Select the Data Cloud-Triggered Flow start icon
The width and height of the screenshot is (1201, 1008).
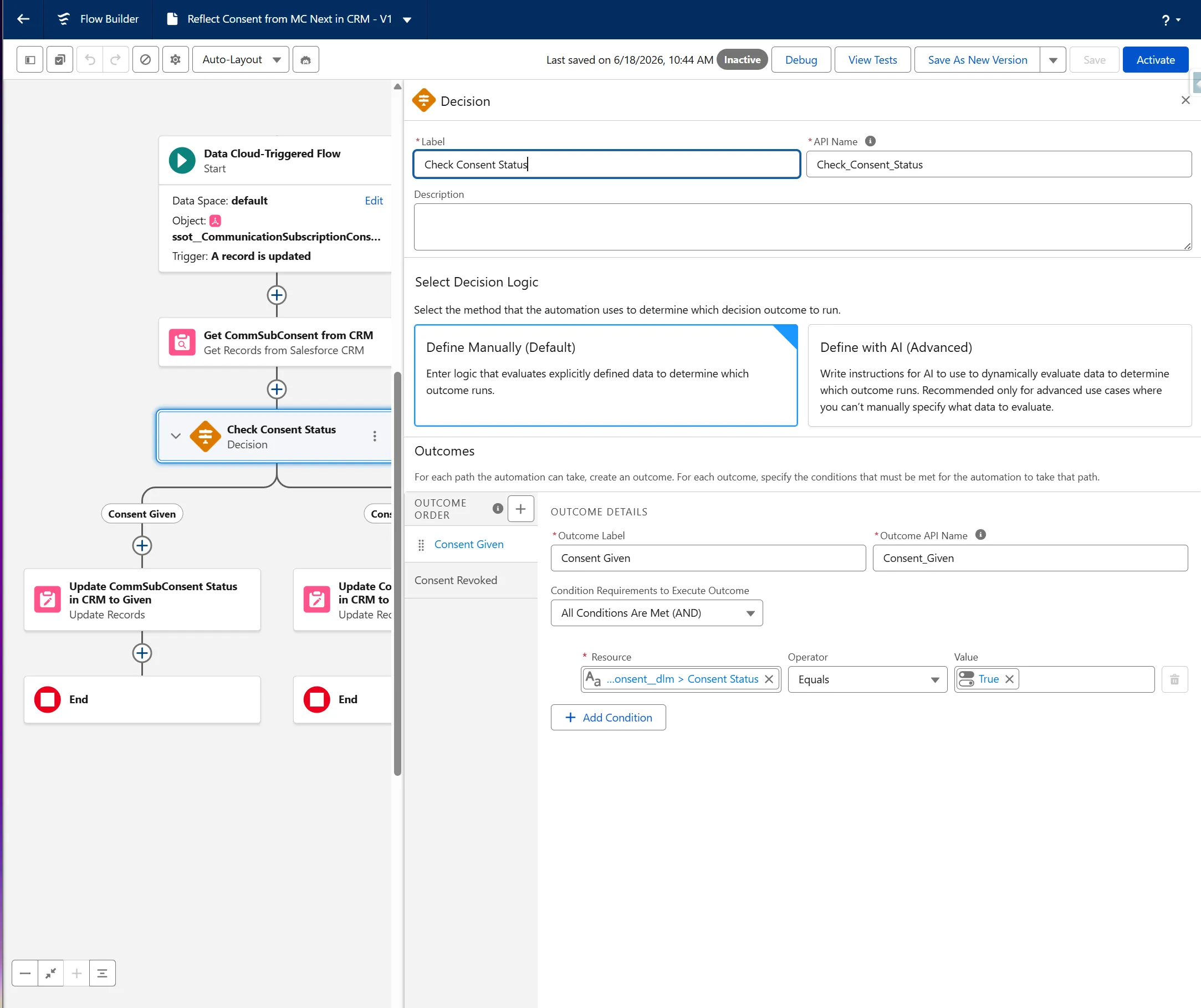coord(182,161)
